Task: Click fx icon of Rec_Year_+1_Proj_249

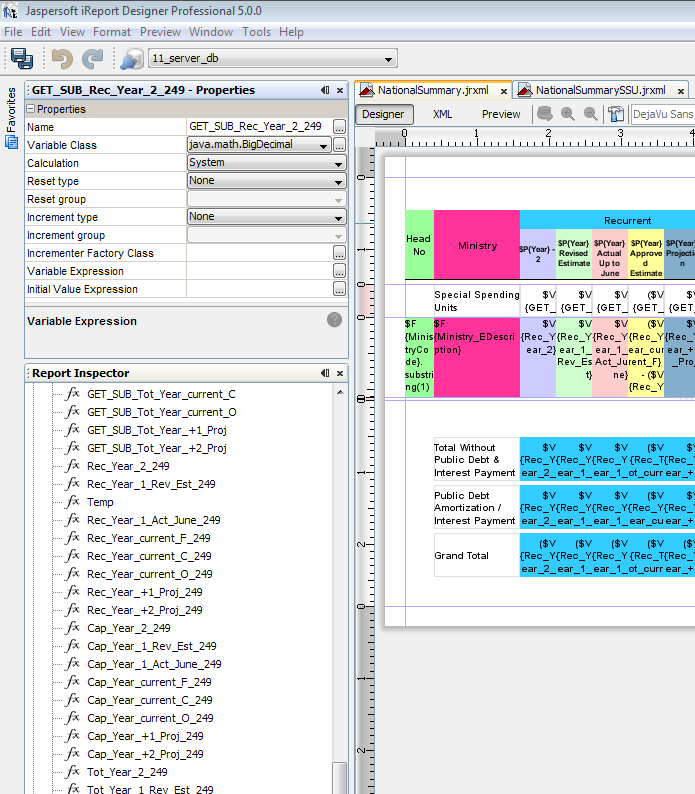Action: 73,591
